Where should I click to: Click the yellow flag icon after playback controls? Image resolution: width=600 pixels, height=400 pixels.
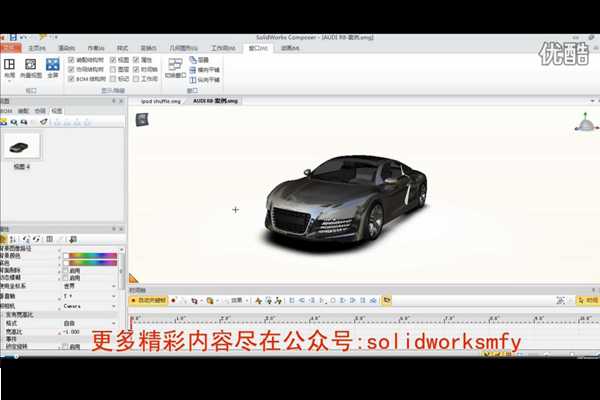(x=387, y=300)
